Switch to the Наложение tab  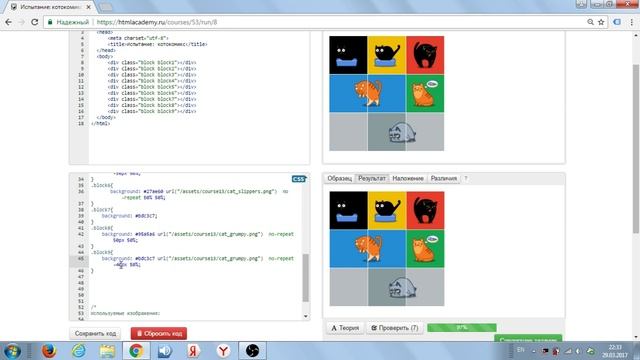(407, 178)
